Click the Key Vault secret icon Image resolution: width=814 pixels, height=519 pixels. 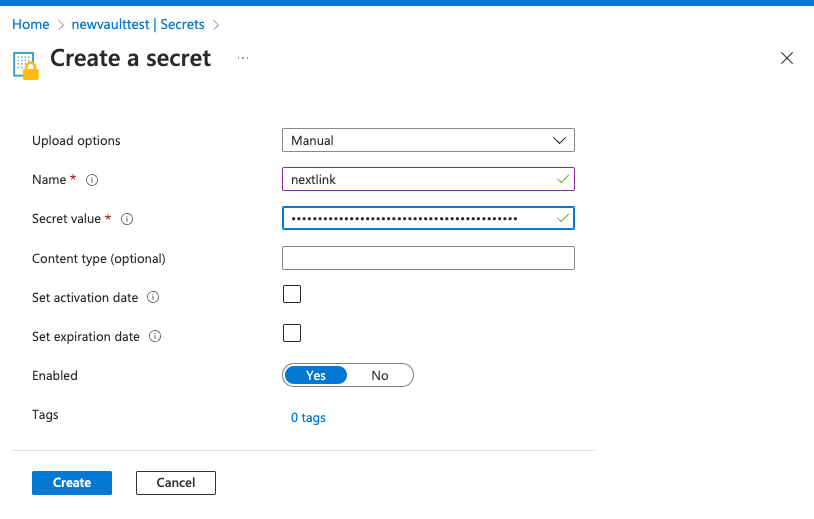(x=25, y=64)
